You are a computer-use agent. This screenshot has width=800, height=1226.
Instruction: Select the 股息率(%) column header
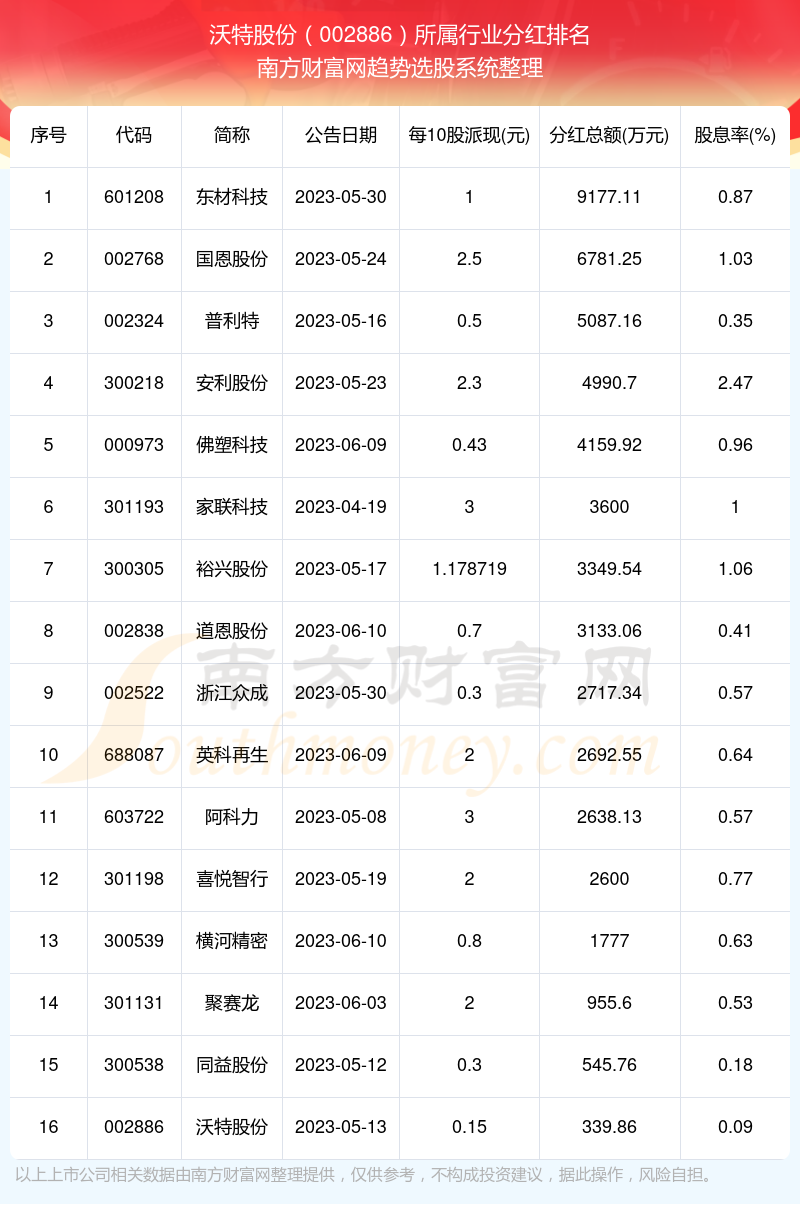click(x=735, y=135)
